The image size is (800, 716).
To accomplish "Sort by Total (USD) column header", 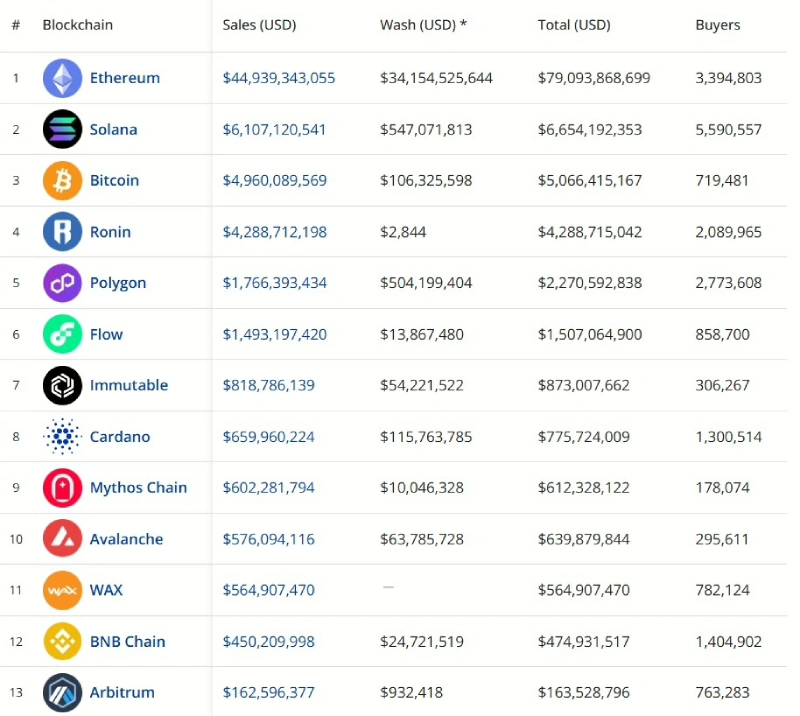I will click(x=574, y=25).
